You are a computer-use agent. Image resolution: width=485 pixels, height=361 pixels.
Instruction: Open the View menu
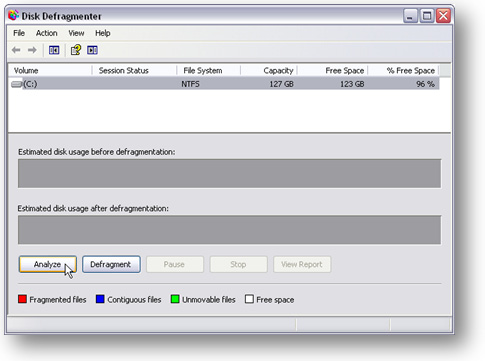pos(76,33)
